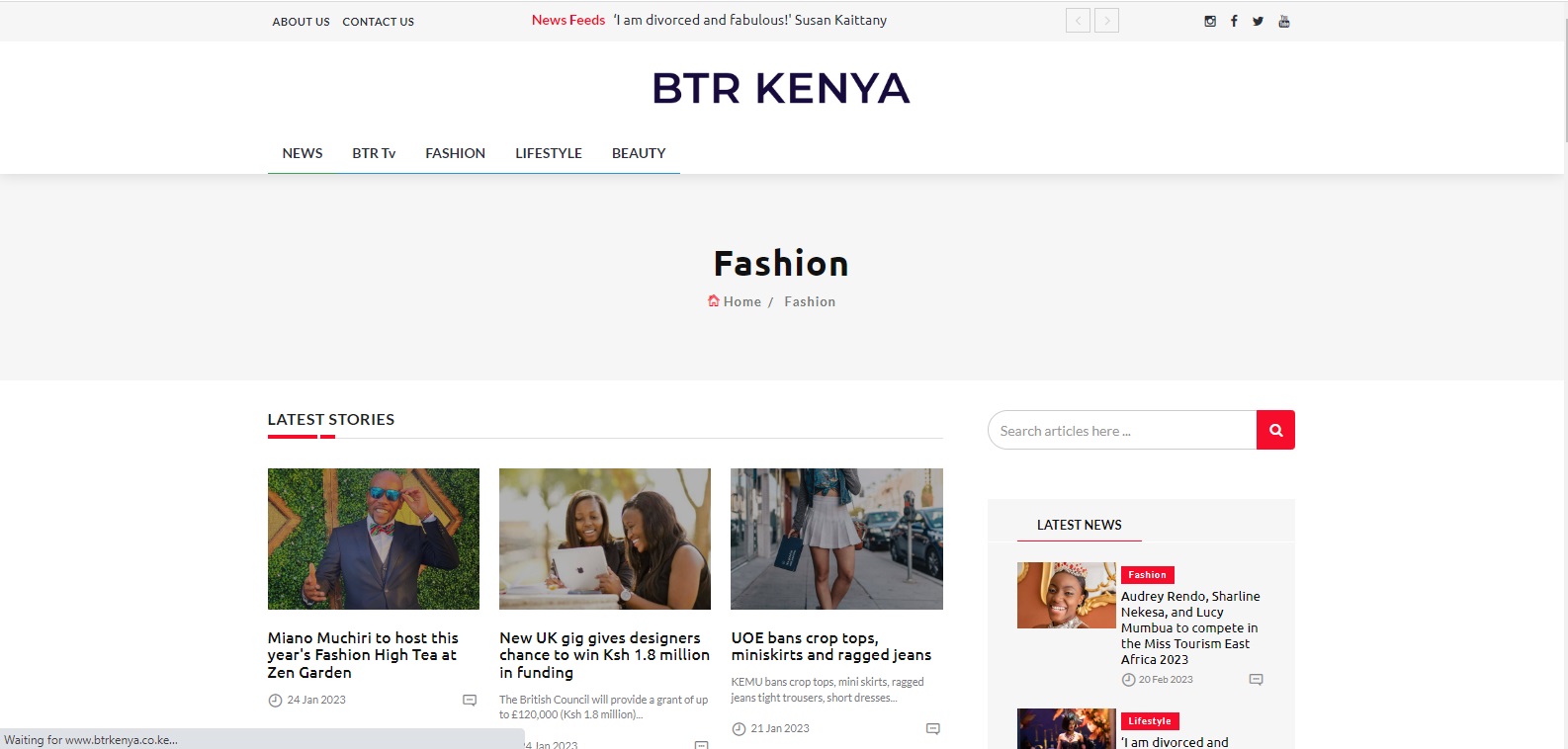Open the YouTube social icon
This screenshot has width=1568, height=749.
coord(1284,21)
